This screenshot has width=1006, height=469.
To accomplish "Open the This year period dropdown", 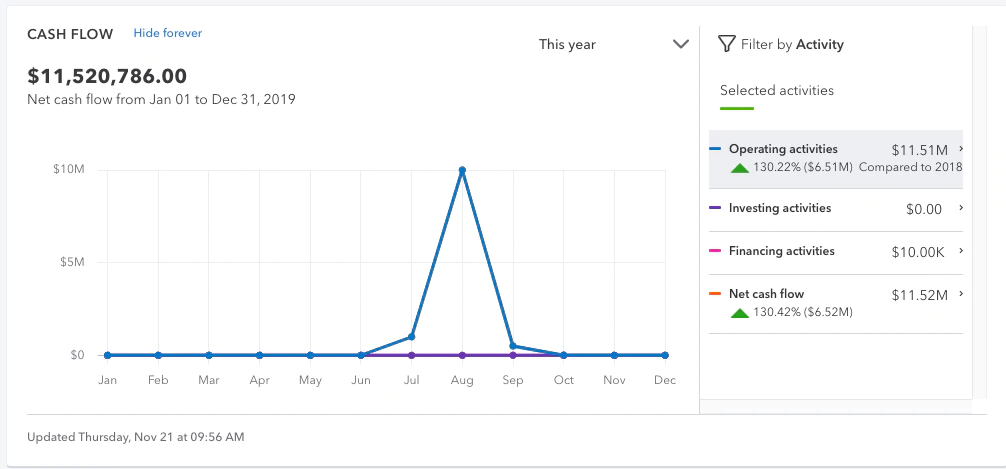I will (613, 44).
